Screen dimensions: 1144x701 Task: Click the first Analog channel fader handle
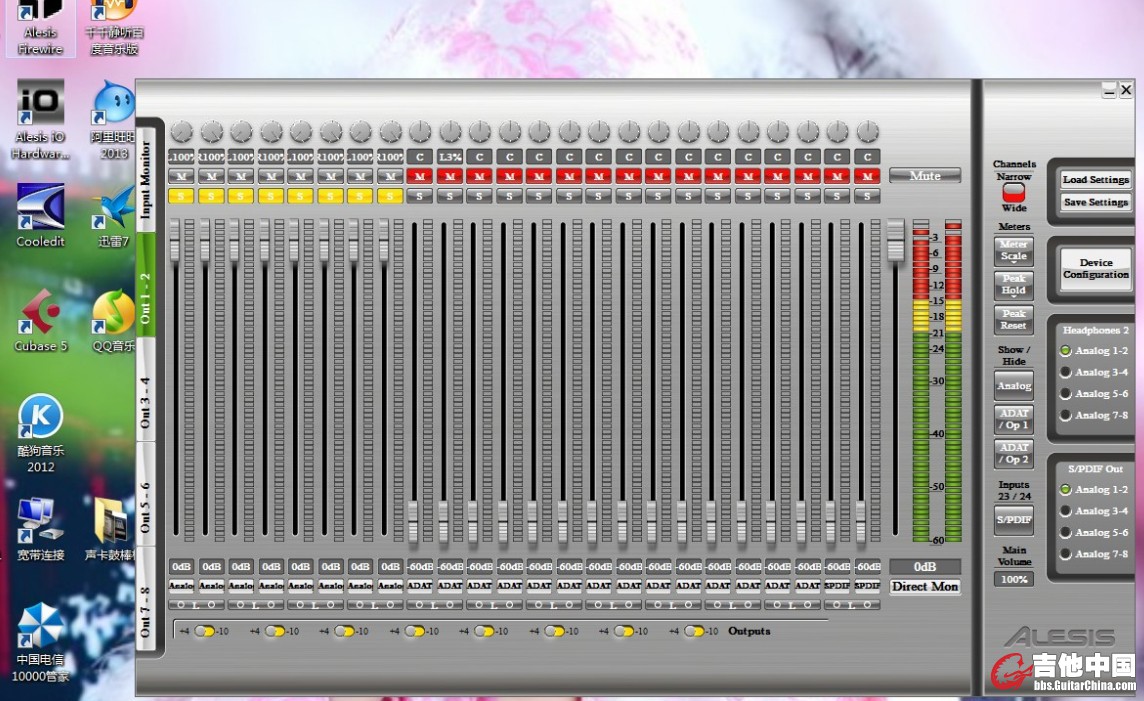175,241
